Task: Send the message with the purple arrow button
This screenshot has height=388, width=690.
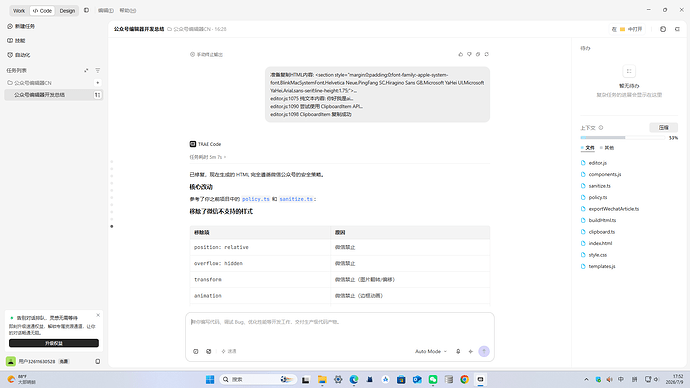Action: 484,351
